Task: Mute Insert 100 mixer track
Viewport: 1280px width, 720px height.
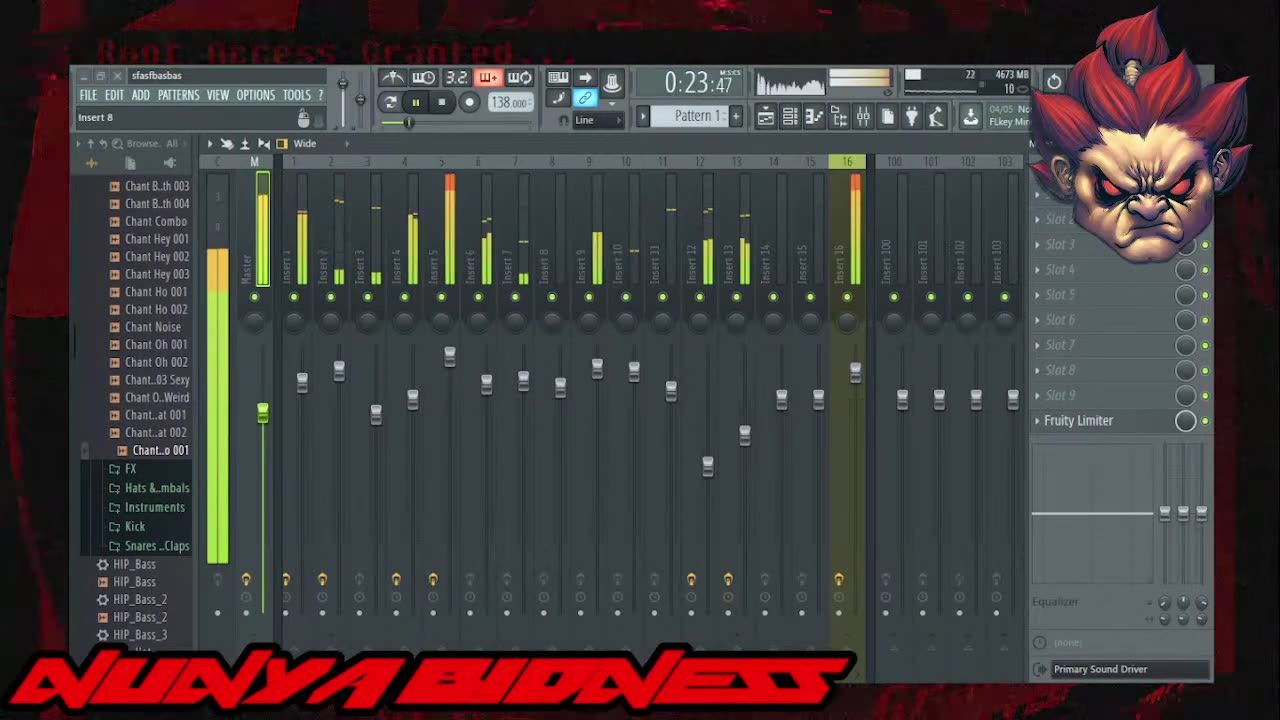Action: point(894,297)
